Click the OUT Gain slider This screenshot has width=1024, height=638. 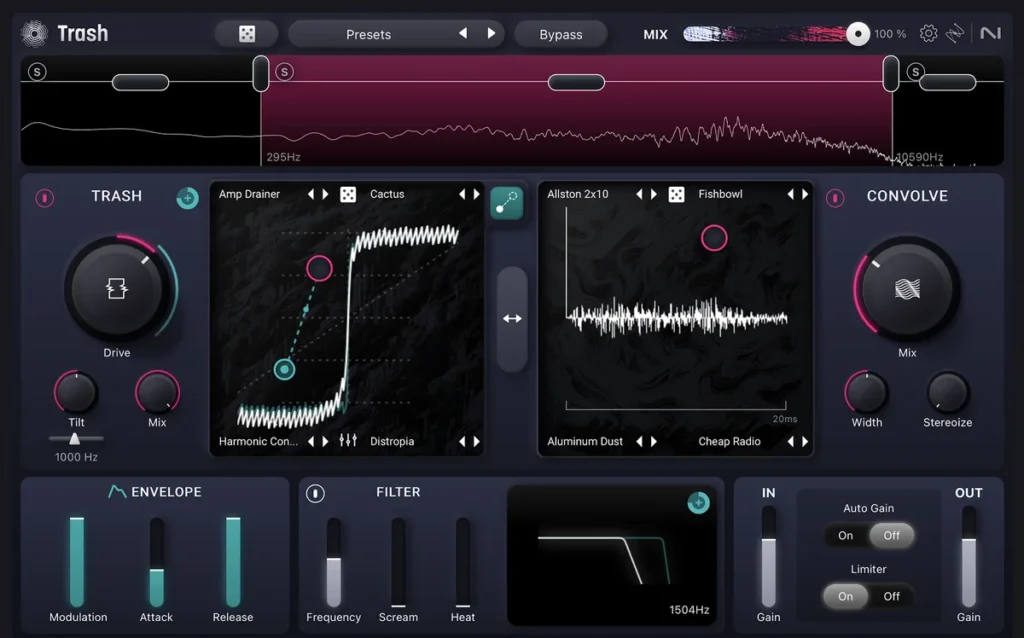[968, 557]
